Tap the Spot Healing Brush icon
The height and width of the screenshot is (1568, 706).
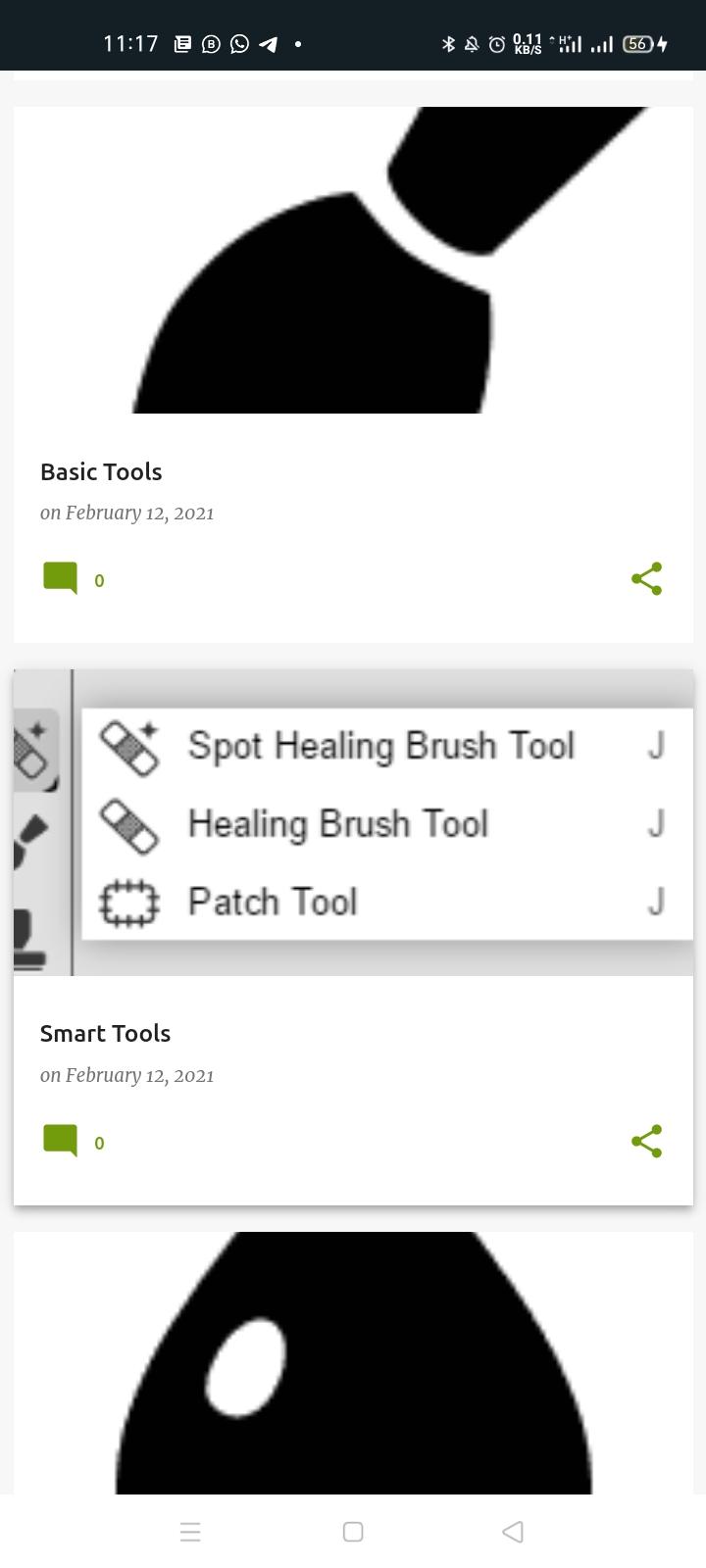pyautogui.click(x=129, y=747)
